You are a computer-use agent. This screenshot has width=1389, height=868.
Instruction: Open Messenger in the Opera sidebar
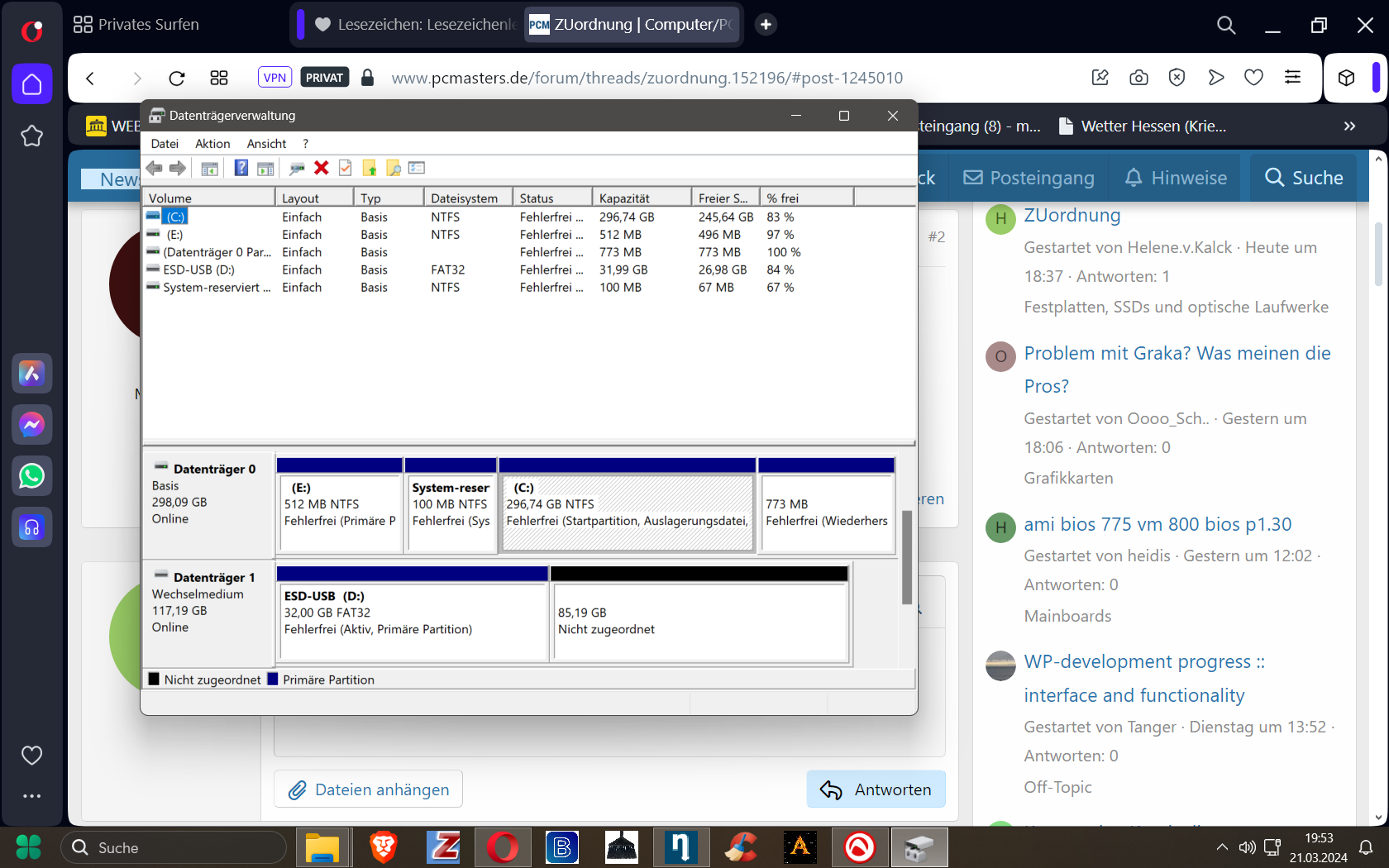coord(31,425)
